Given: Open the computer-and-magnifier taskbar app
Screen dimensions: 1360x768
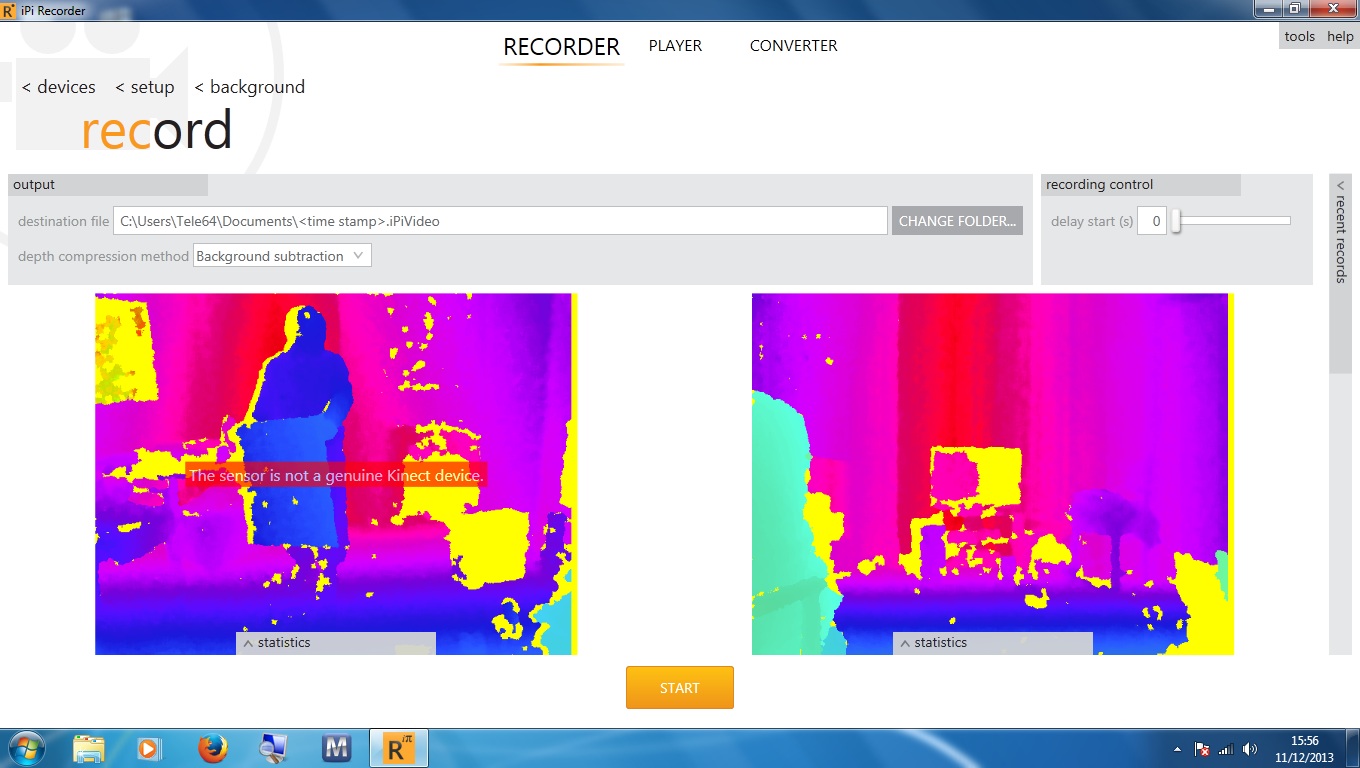Looking at the screenshot, I should (x=273, y=748).
